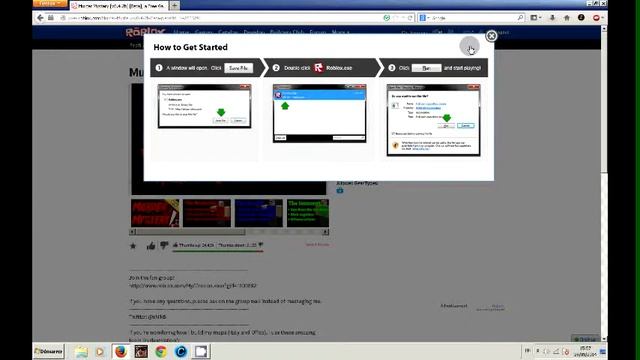Click the Run button in step 3
640x360 pixels.
coord(426,68)
